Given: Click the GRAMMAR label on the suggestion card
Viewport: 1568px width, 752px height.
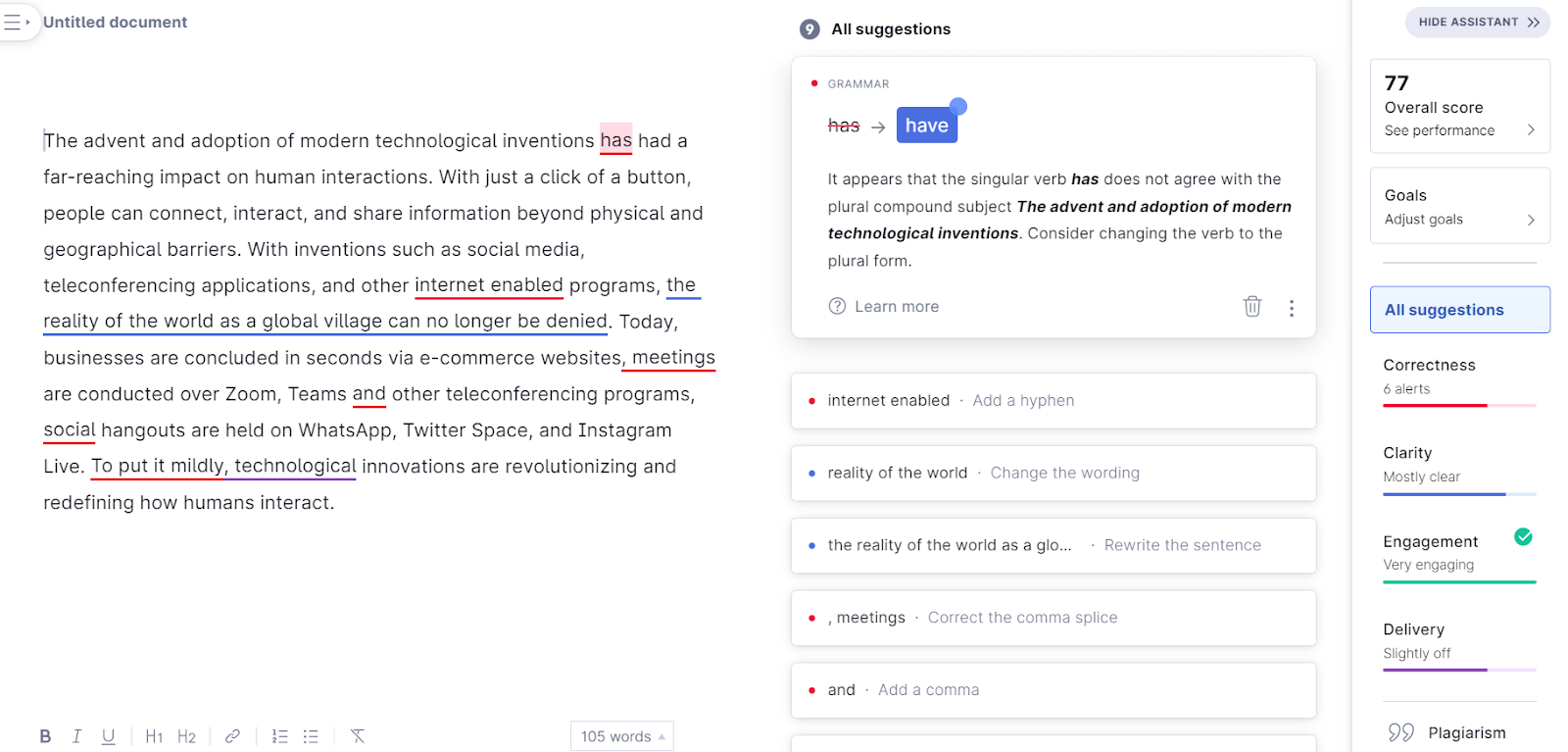Looking at the screenshot, I should coord(858,84).
